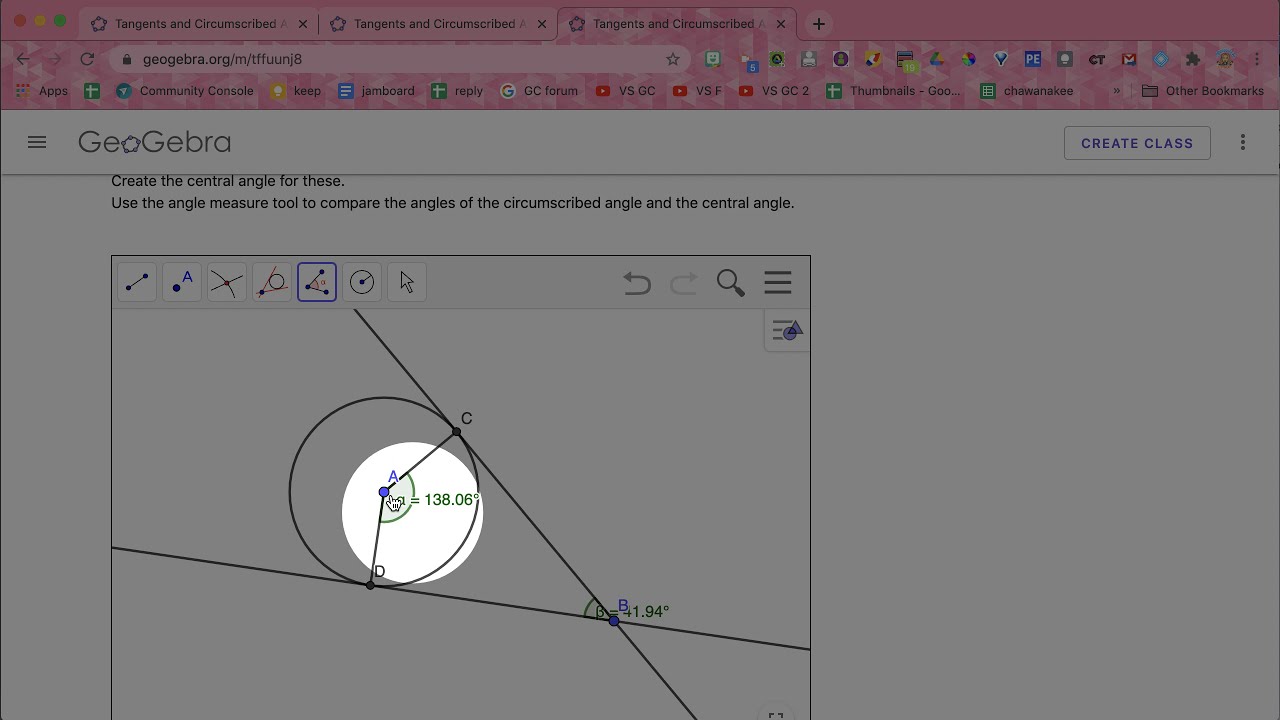
Task: Redo the construction step
Action: [684, 284]
